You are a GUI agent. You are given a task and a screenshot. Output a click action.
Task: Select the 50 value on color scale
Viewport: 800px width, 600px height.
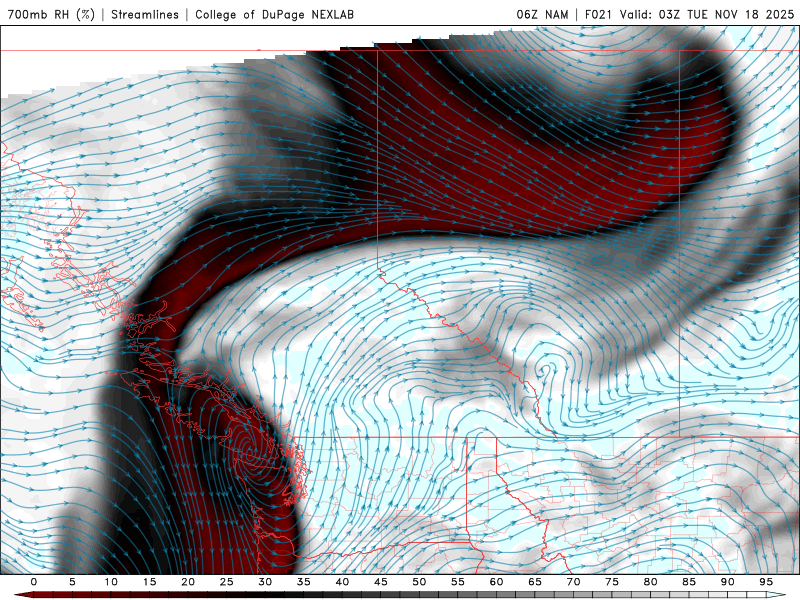click(x=419, y=582)
